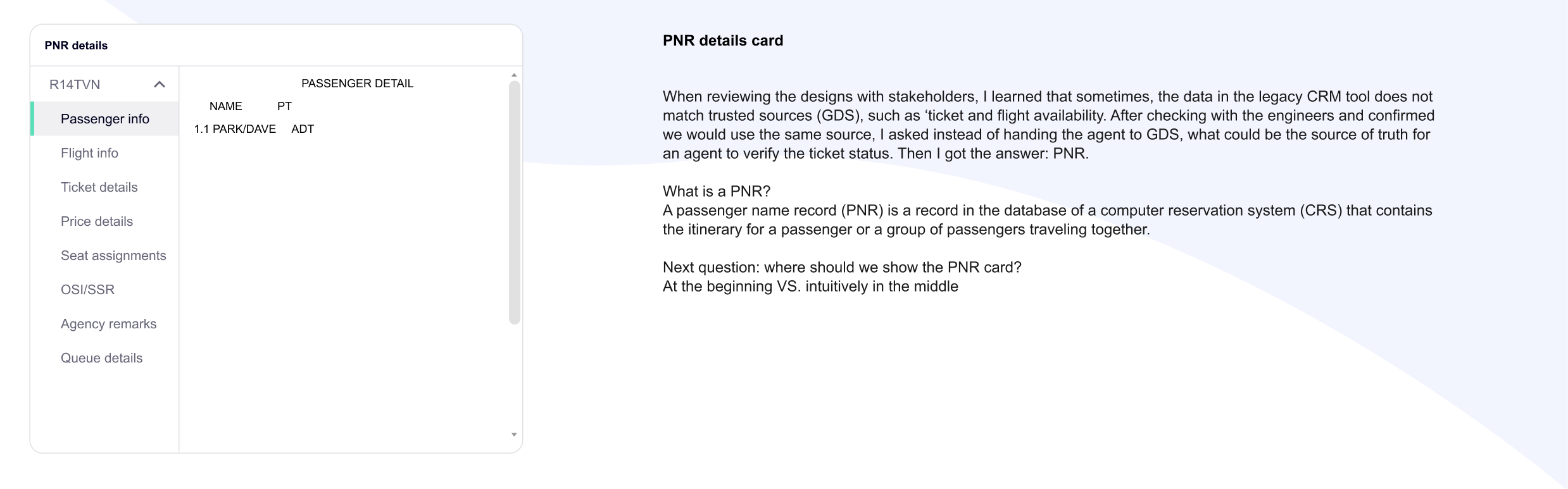
Task: Select R14TVN record locator header
Action: [x=75, y=84]
